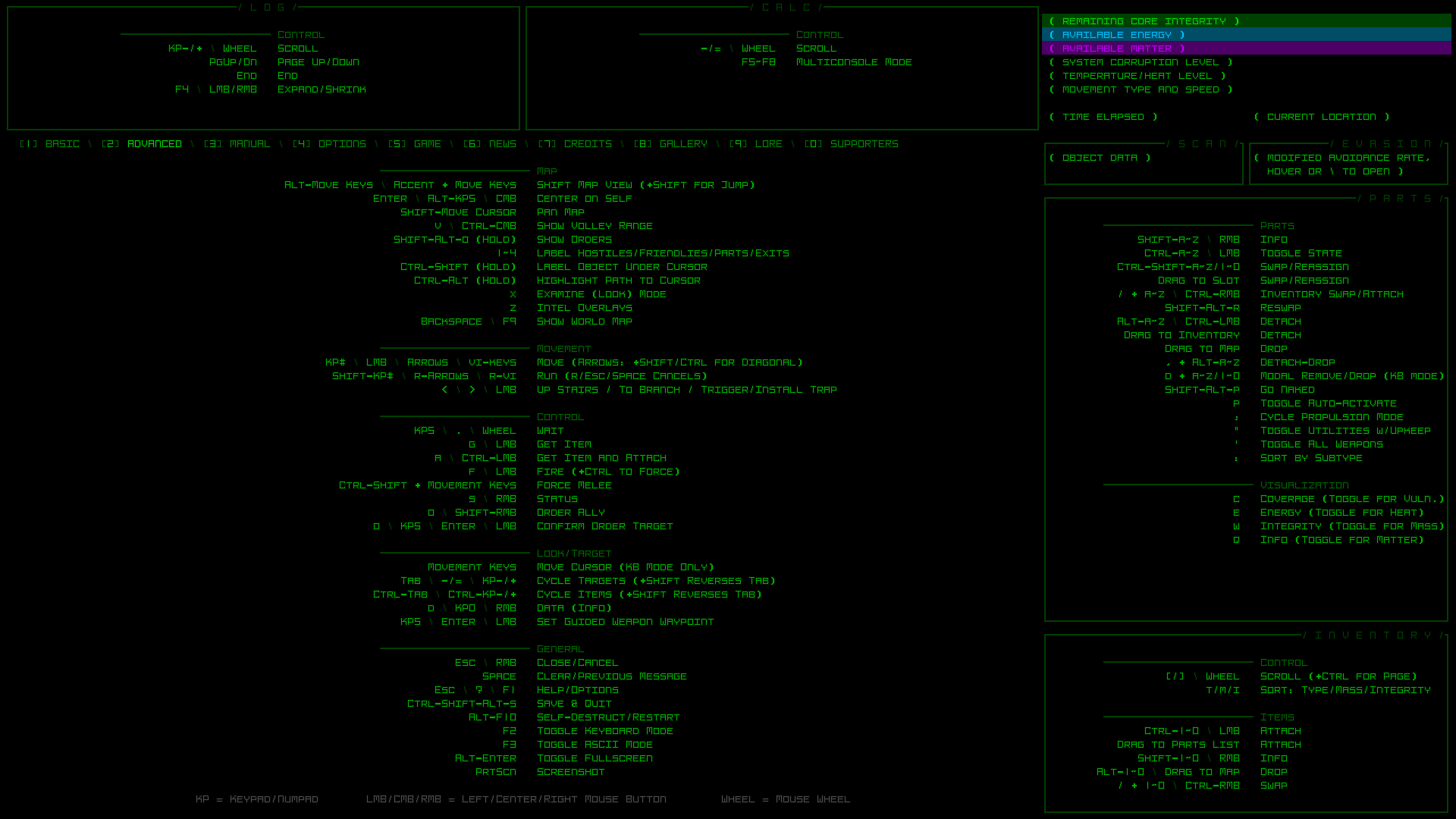The image size is (1456, 819).
Task: Click the Temperature/Heat Level readout
Action: pyautogui.click(x=1137, y=76)
